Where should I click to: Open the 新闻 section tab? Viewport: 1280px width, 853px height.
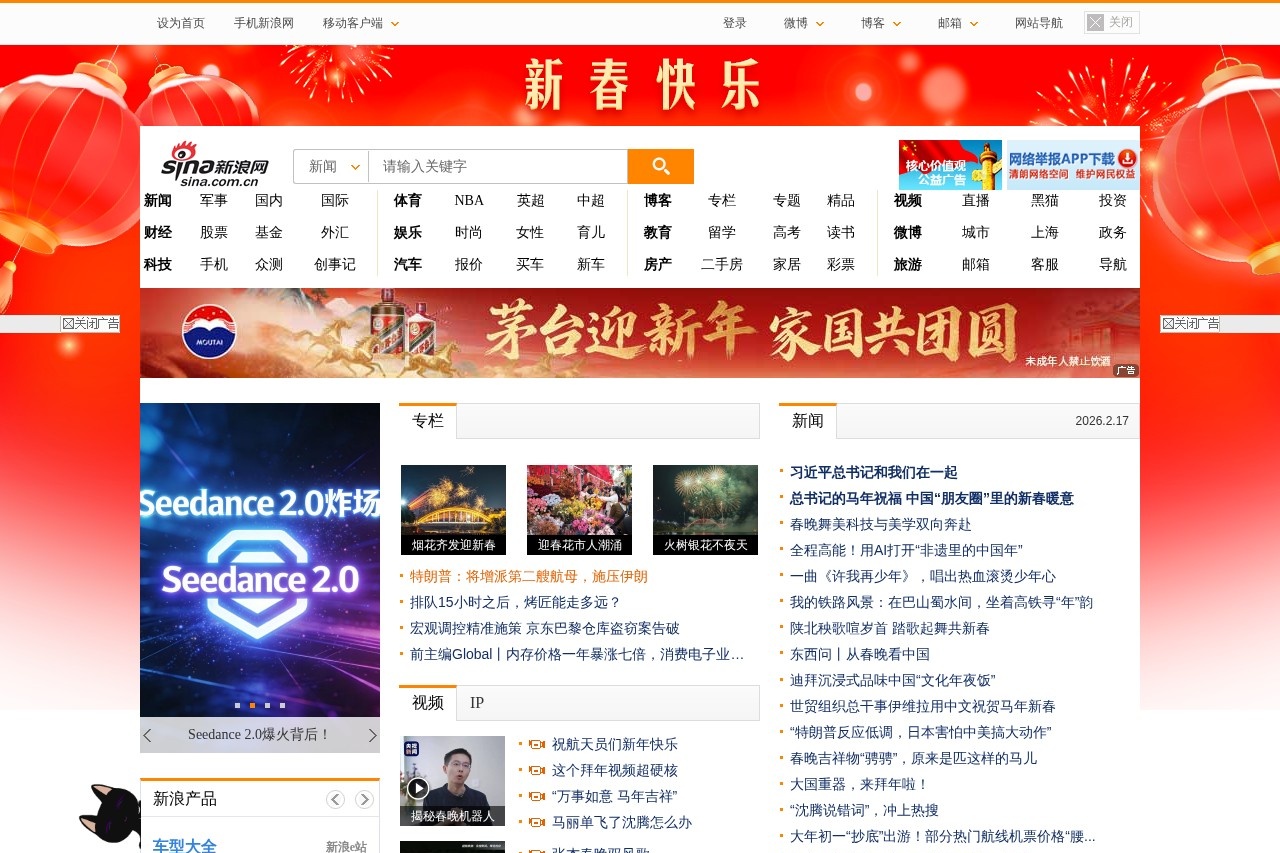pyautogui.click(x=808, y=421)
